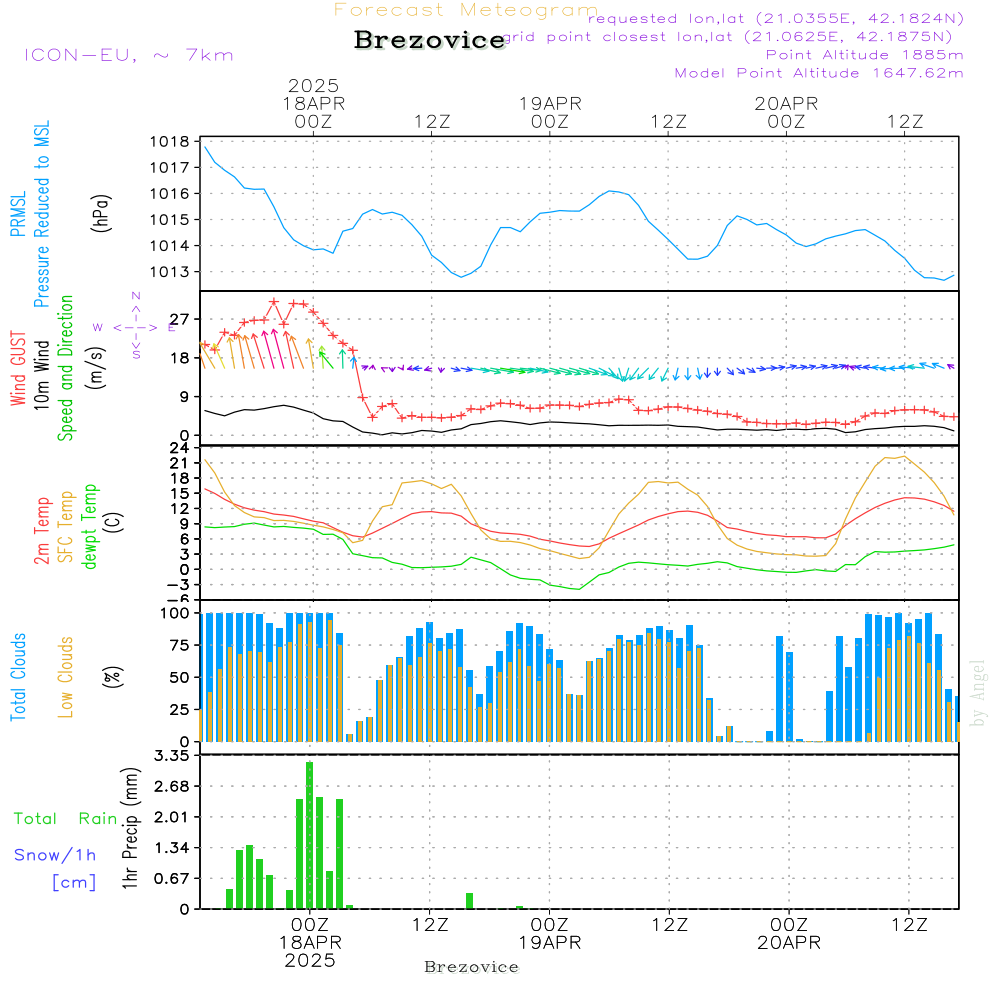Click the red '2m Temp' label
This screenshot has width=1000, height=1000.
pos(41,531)
